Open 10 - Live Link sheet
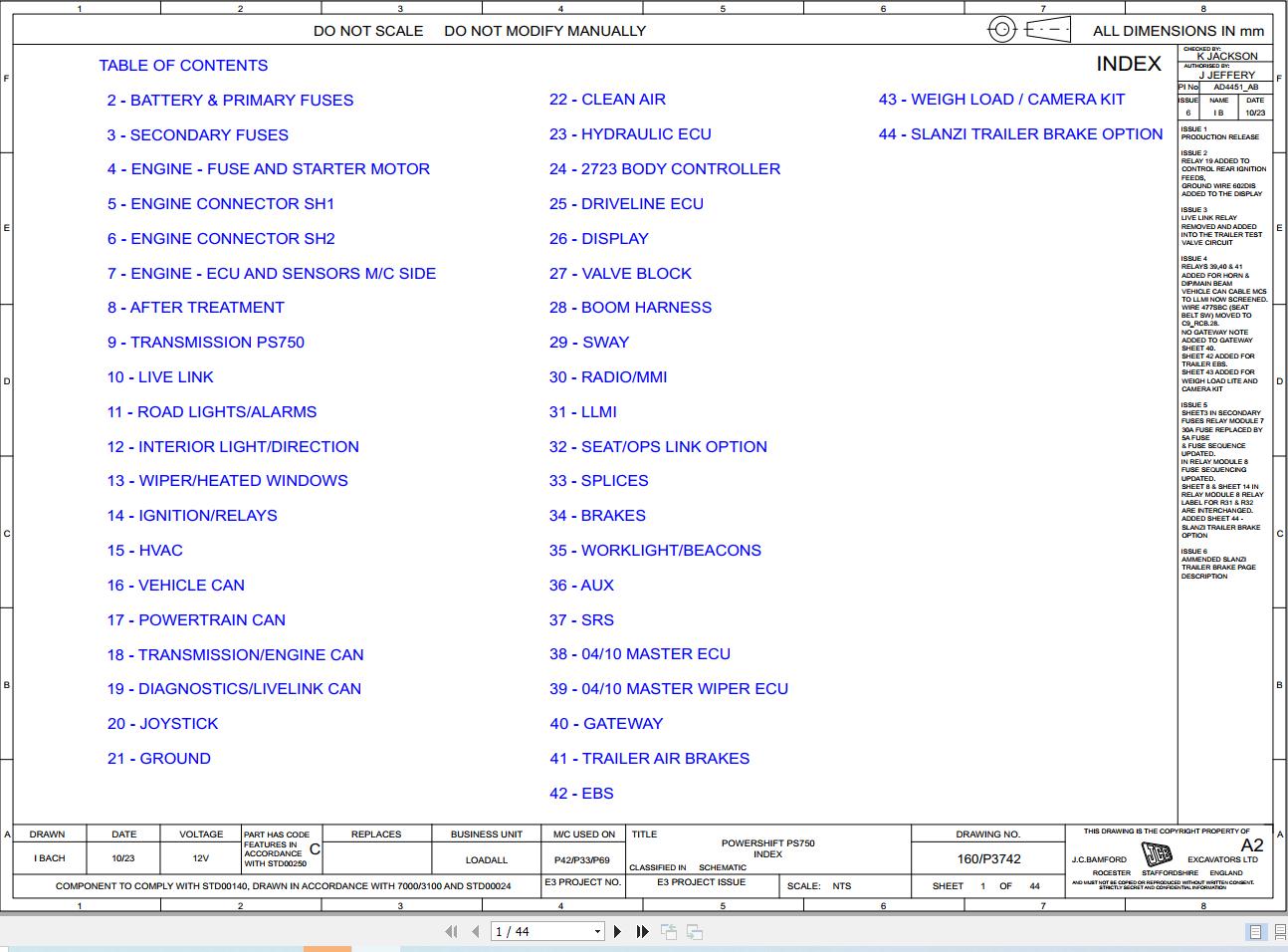The image size is (1288, 952). coord(160,377)
